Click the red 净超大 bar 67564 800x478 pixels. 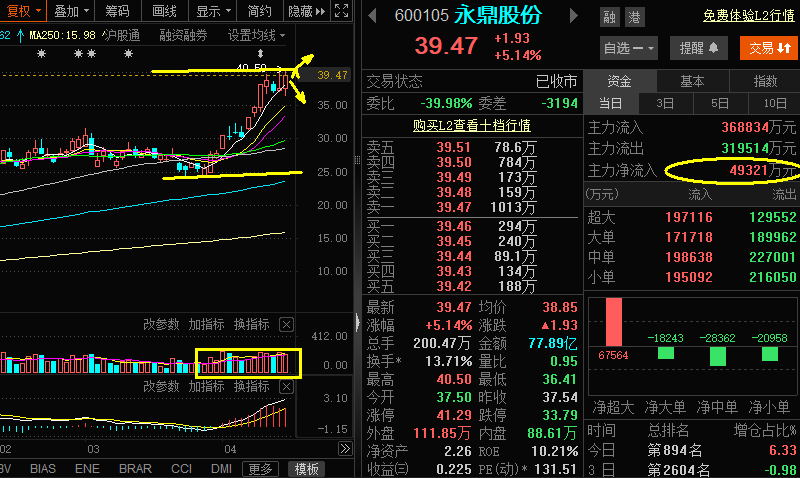(613, 322)
